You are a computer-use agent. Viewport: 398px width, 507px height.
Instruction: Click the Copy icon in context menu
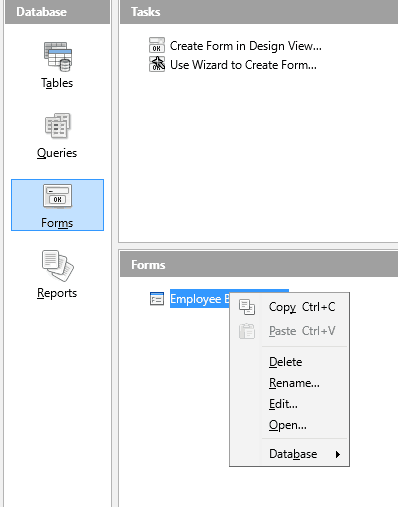(247, 307)
